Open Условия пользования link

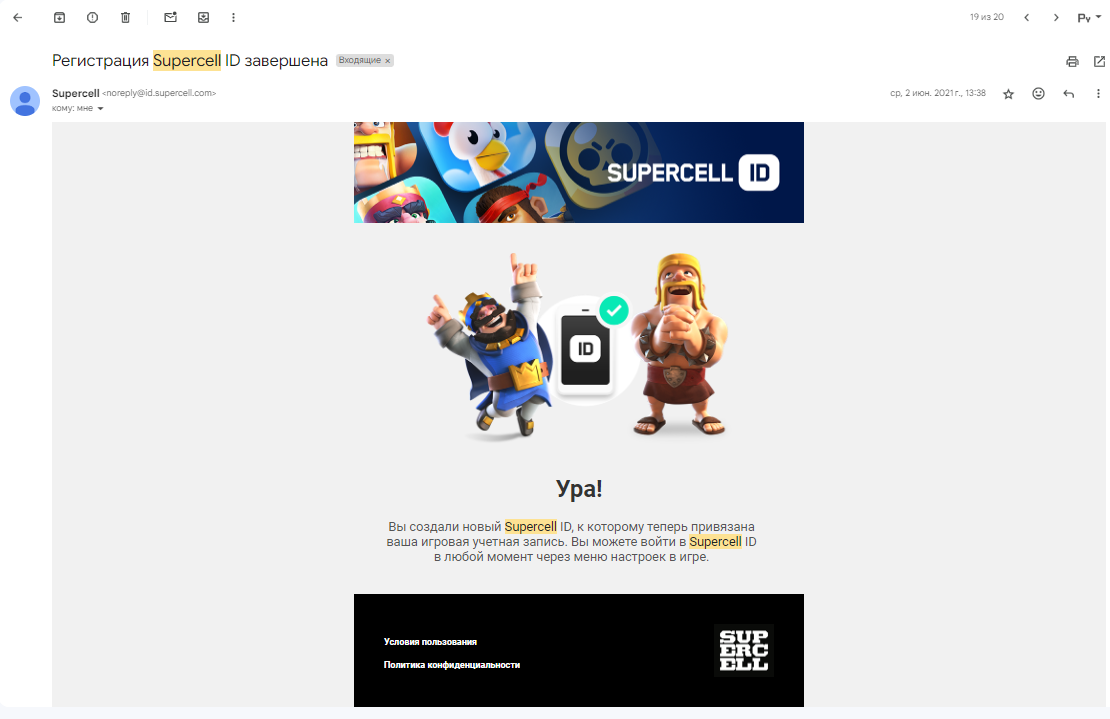[x=430, y=642]
